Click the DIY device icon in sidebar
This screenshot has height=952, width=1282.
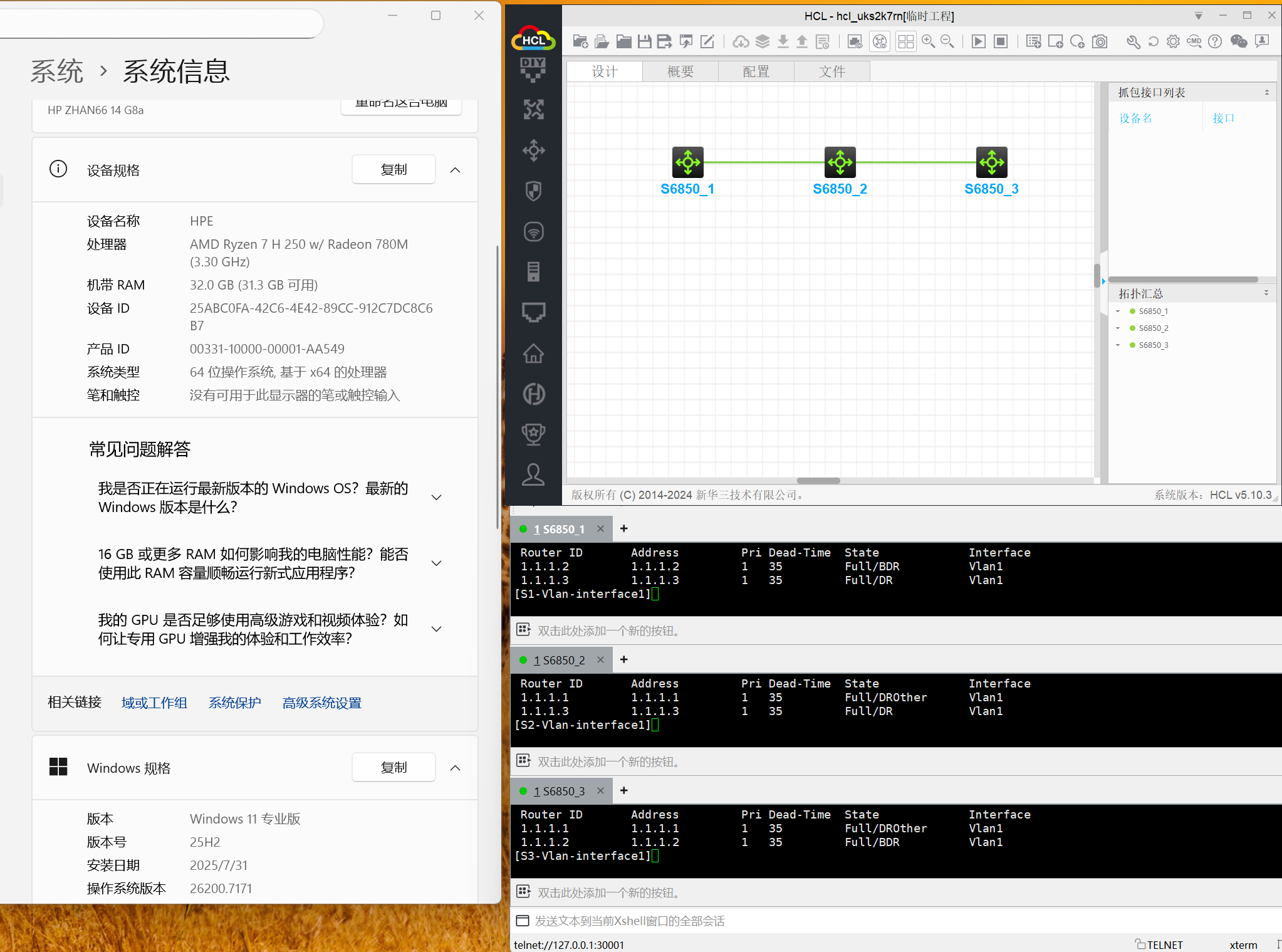(533, 69)
